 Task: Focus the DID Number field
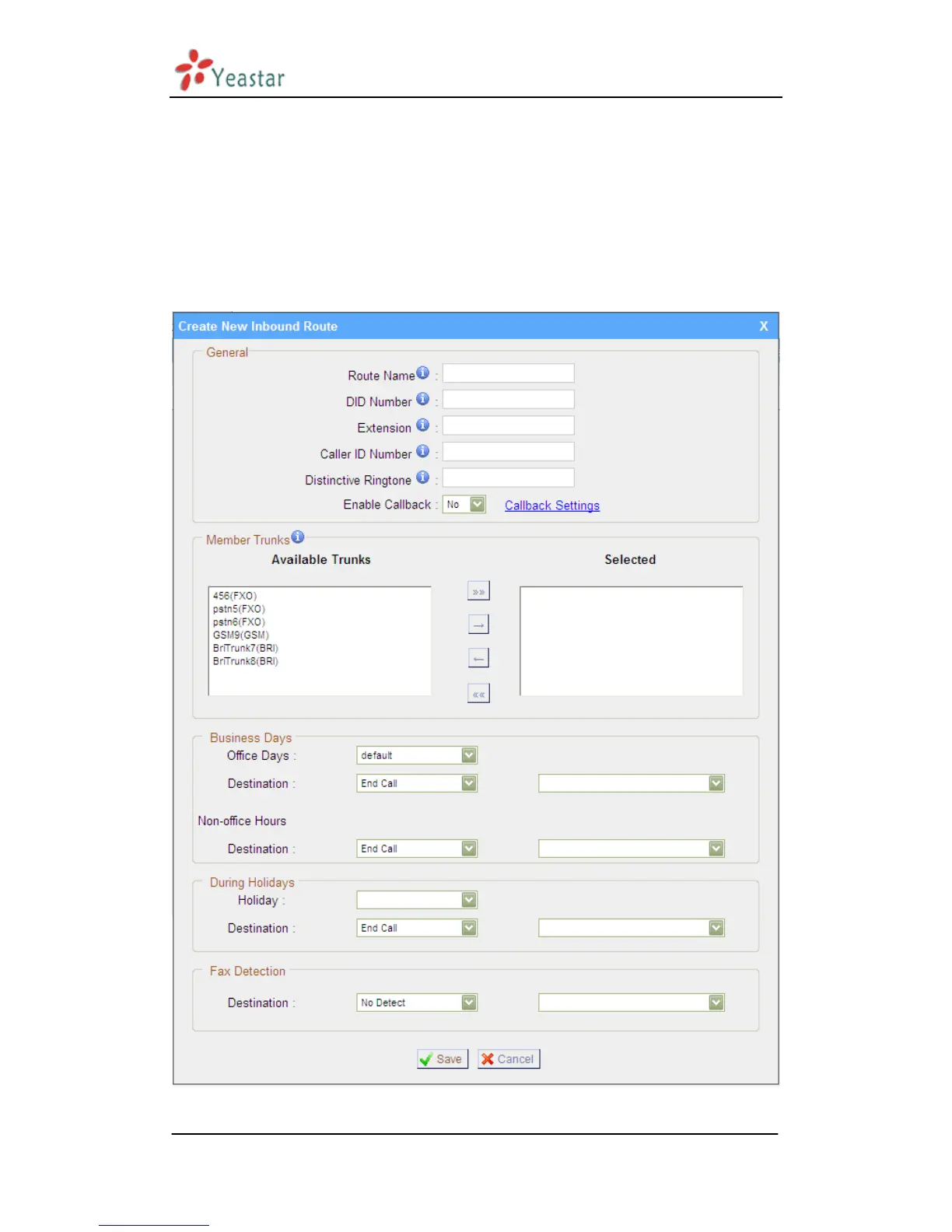click(x=509, y=400)
